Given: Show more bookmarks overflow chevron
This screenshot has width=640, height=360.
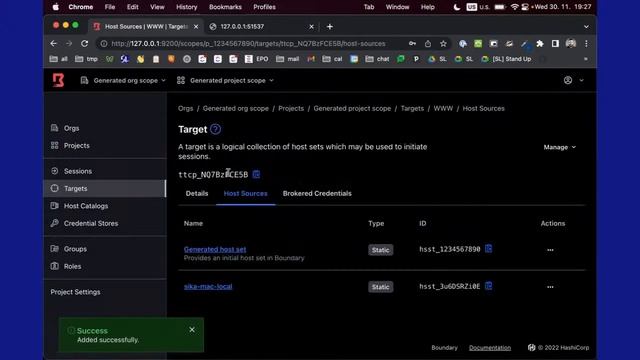Looking at the screenshot, I should (586, 59).
